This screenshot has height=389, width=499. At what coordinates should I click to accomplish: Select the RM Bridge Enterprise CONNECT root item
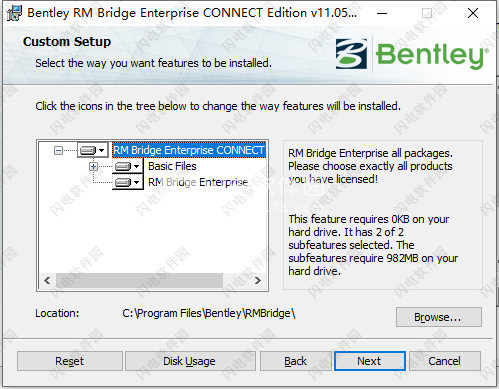point(189,150)
